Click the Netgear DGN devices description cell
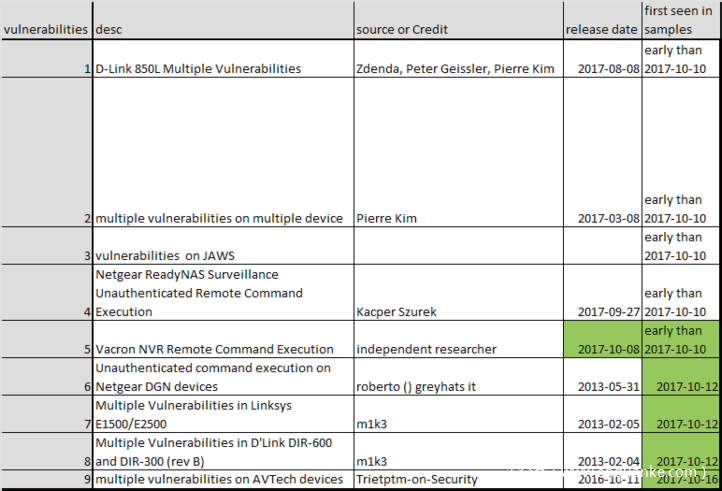Image resolution: width=722 pixels, height=491 pixels. (223, 377)
